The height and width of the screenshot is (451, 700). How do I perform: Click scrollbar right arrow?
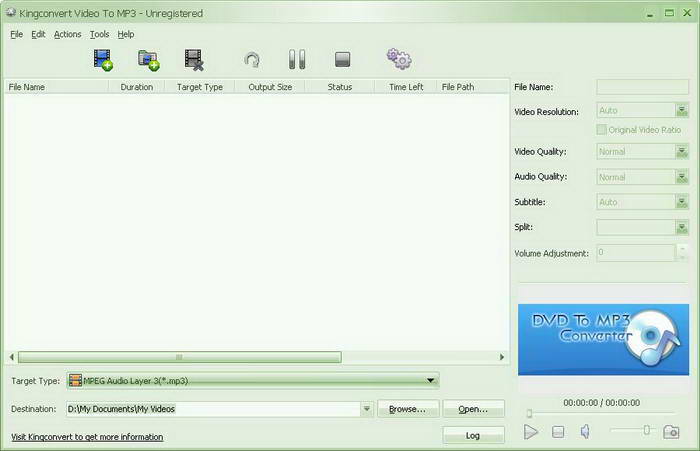pos(502,357)
